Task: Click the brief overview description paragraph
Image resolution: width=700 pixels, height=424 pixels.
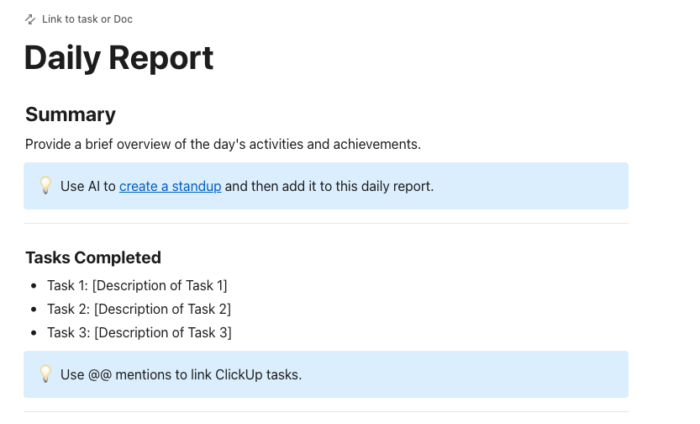Action: pyautogui.click(x=222, y=144)
